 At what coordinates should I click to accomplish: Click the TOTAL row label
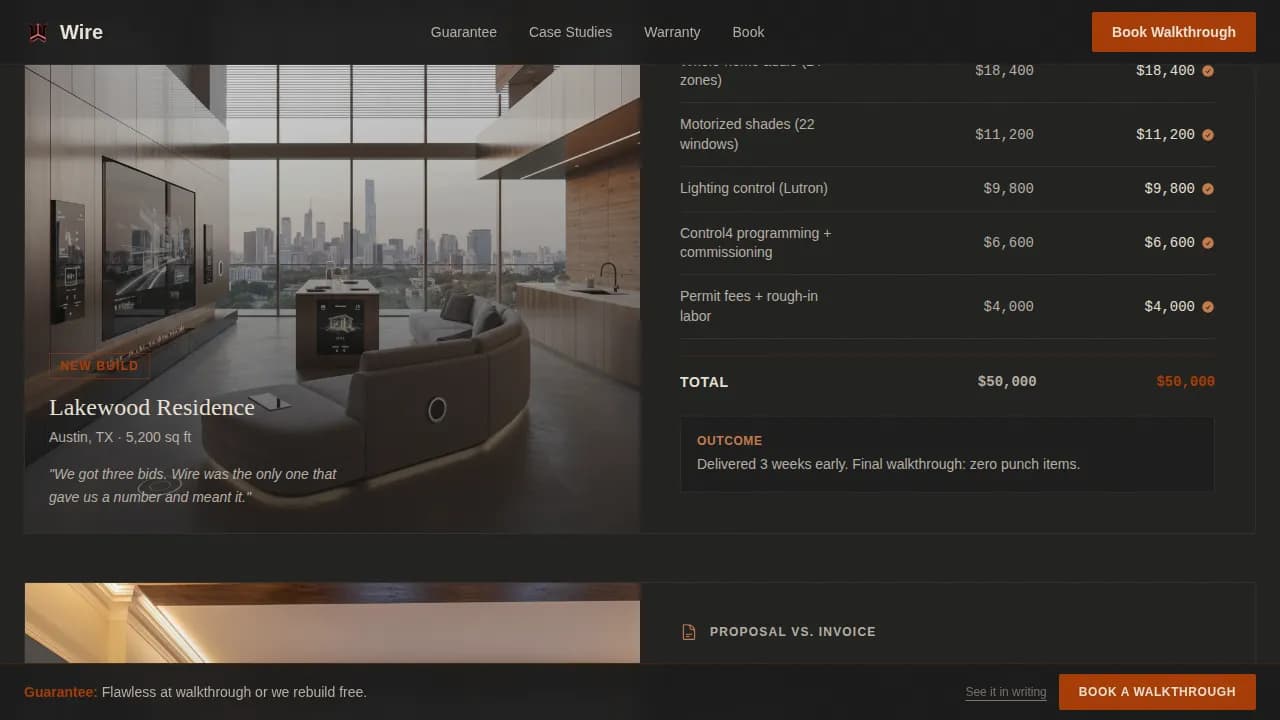click(x=704, y=382)
